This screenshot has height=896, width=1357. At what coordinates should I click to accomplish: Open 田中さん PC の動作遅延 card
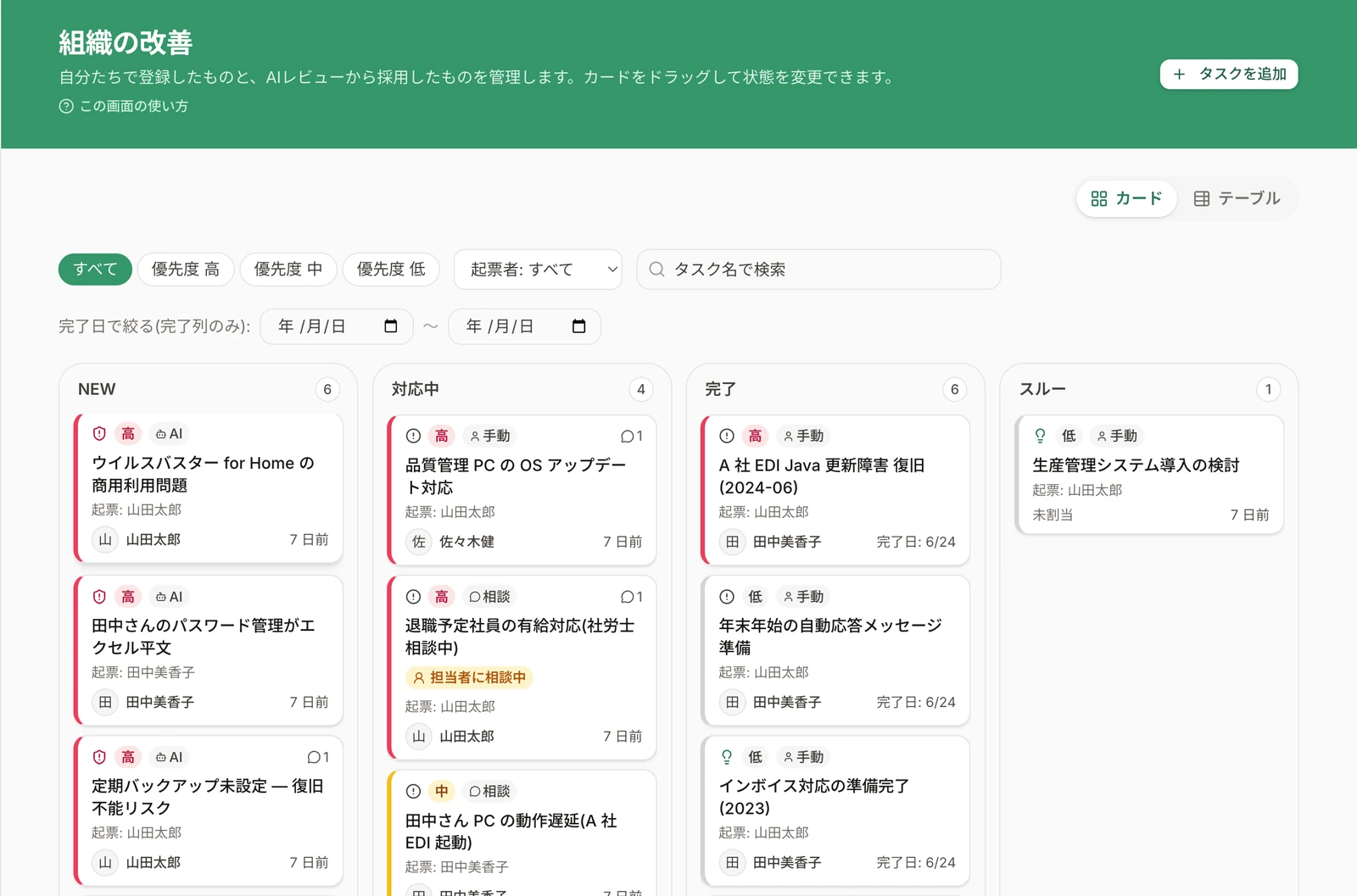click(522, 833)
